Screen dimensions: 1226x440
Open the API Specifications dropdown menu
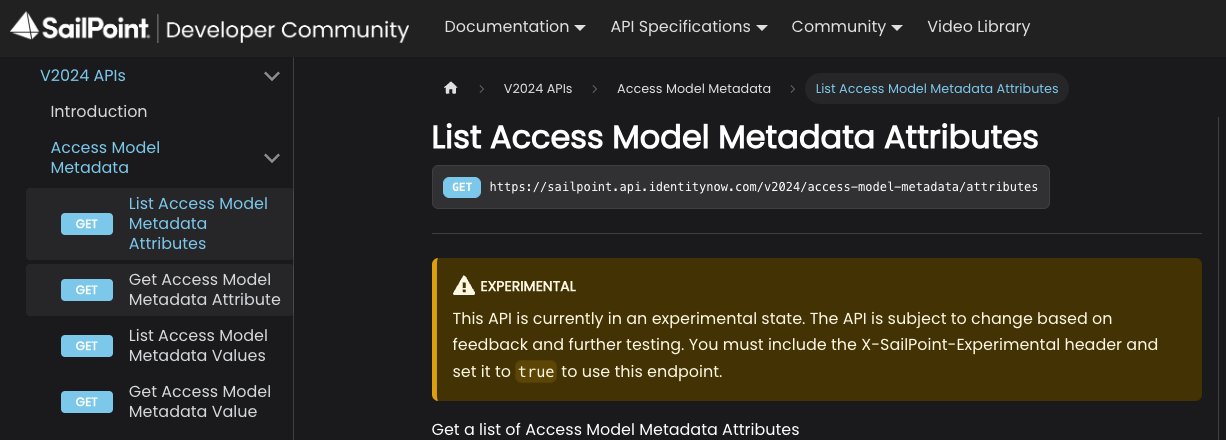coord(689,27)
